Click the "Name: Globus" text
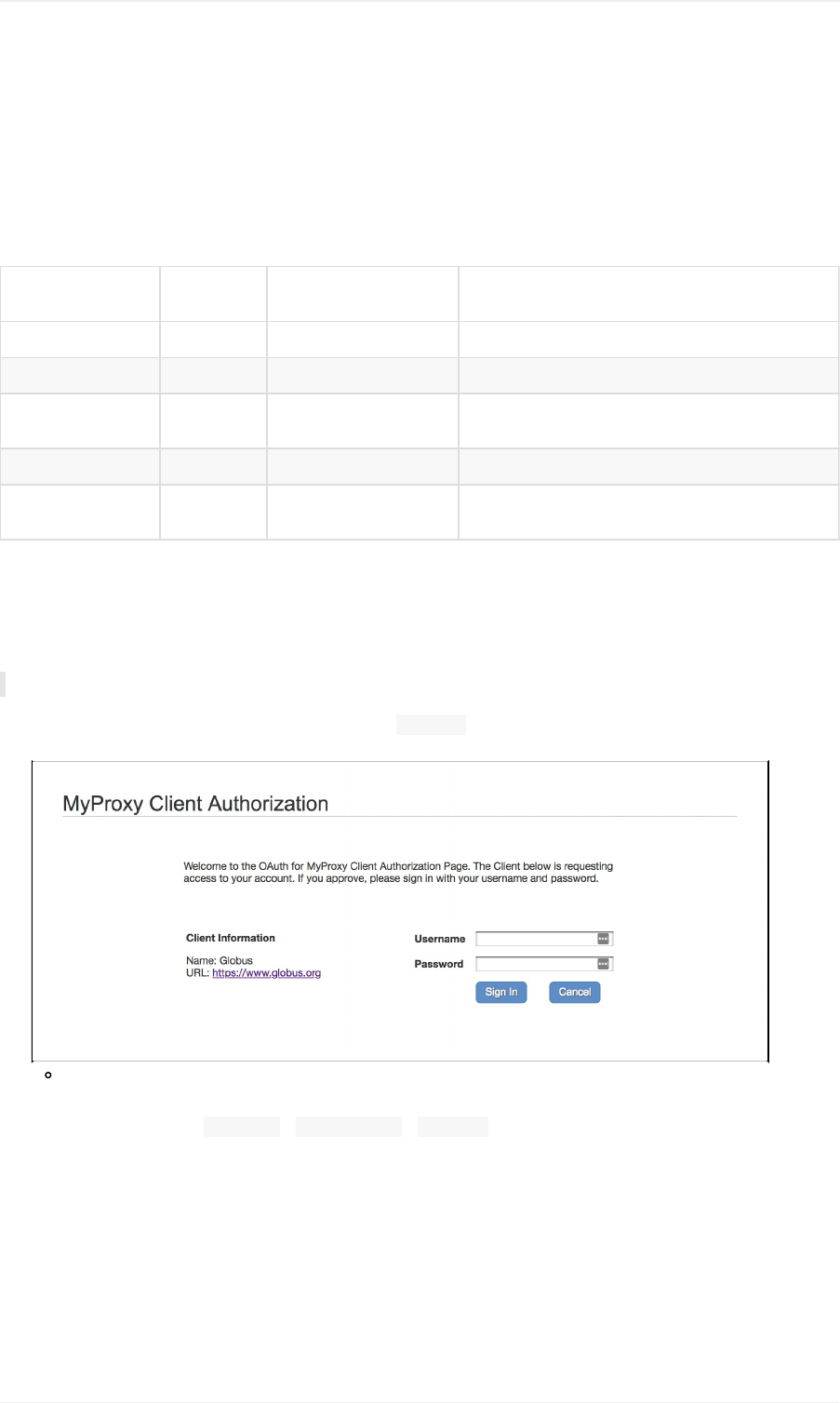This screenshot has width=840, height=1403. [x=220, y=960]
